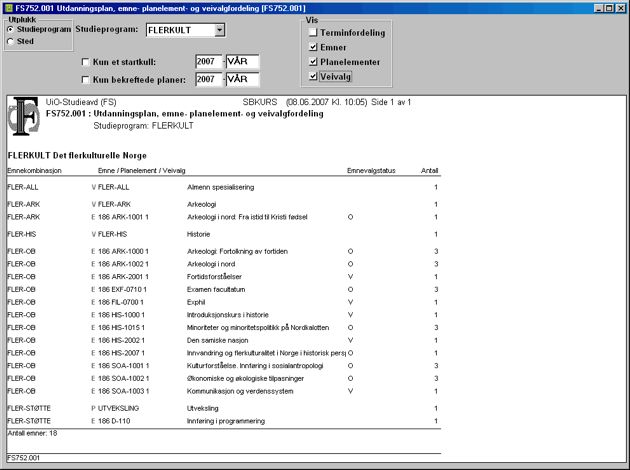Tick the Kun et startkull checkbox
Viewport: 630px width, 470px height.
point(85,62)
